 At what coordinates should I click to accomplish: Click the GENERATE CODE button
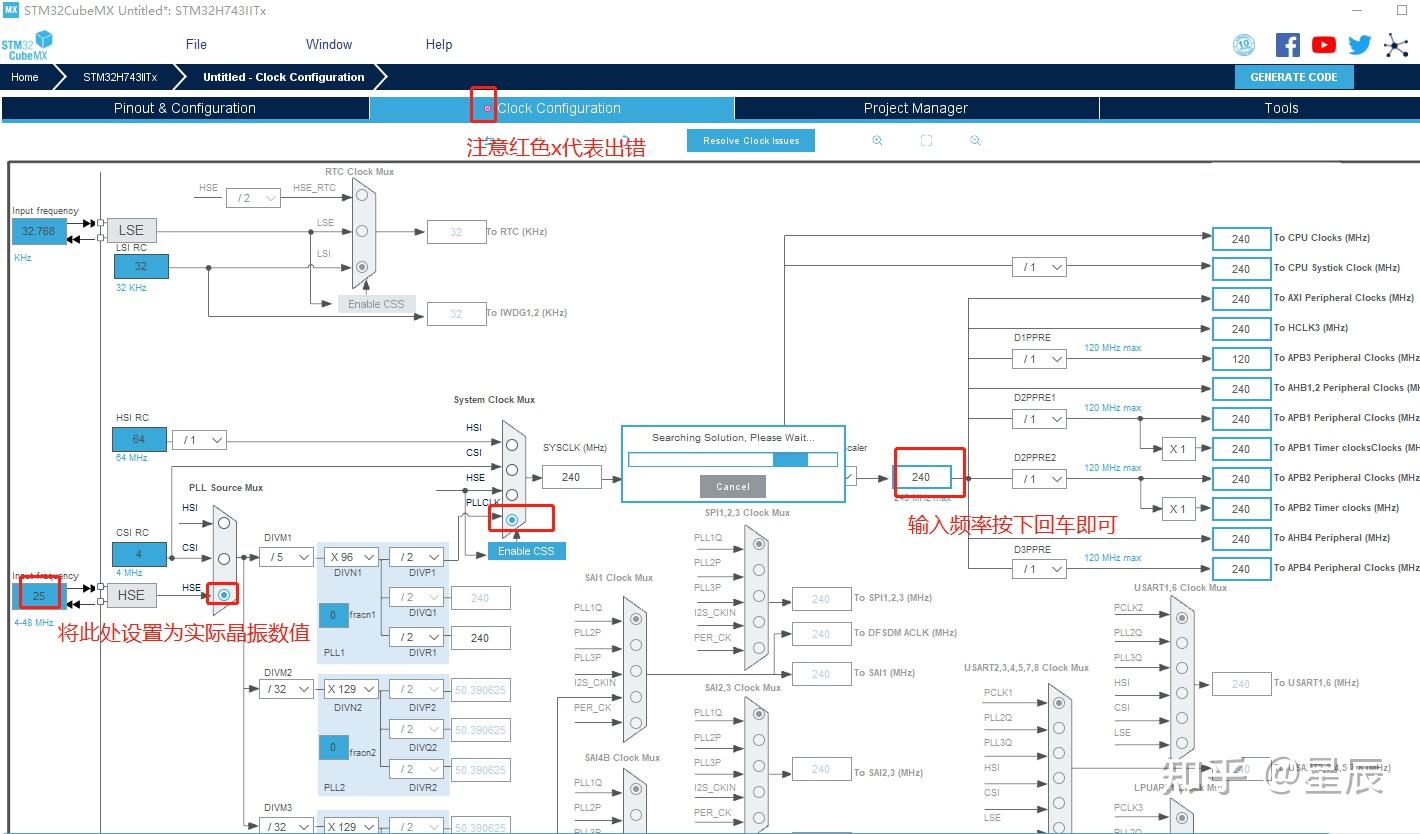pos(1294,77)
